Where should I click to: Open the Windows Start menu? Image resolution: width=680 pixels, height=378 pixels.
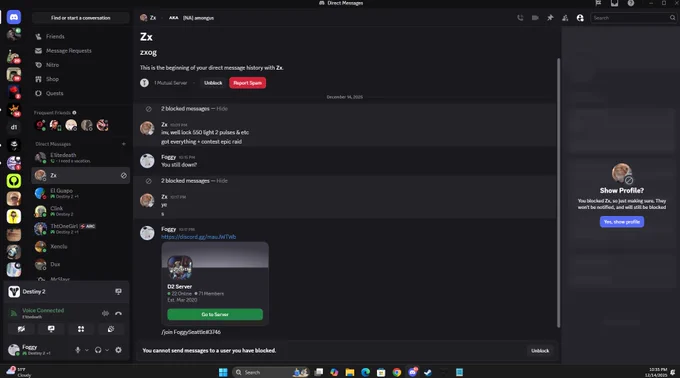pos(223,372)
